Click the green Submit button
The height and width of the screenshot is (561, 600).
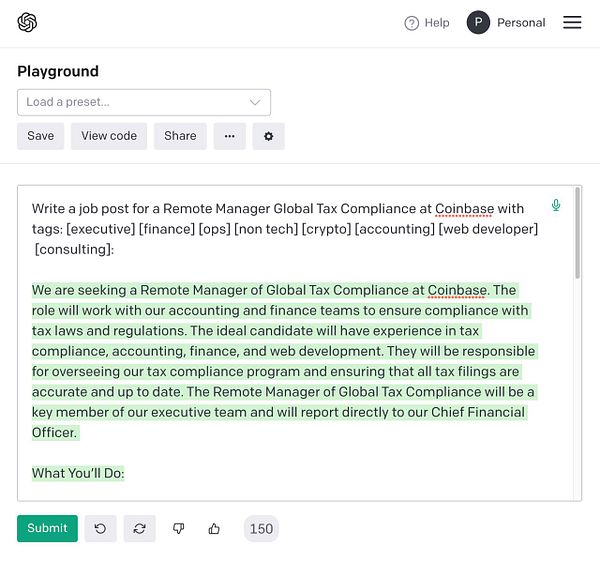[x=47, y=528]
